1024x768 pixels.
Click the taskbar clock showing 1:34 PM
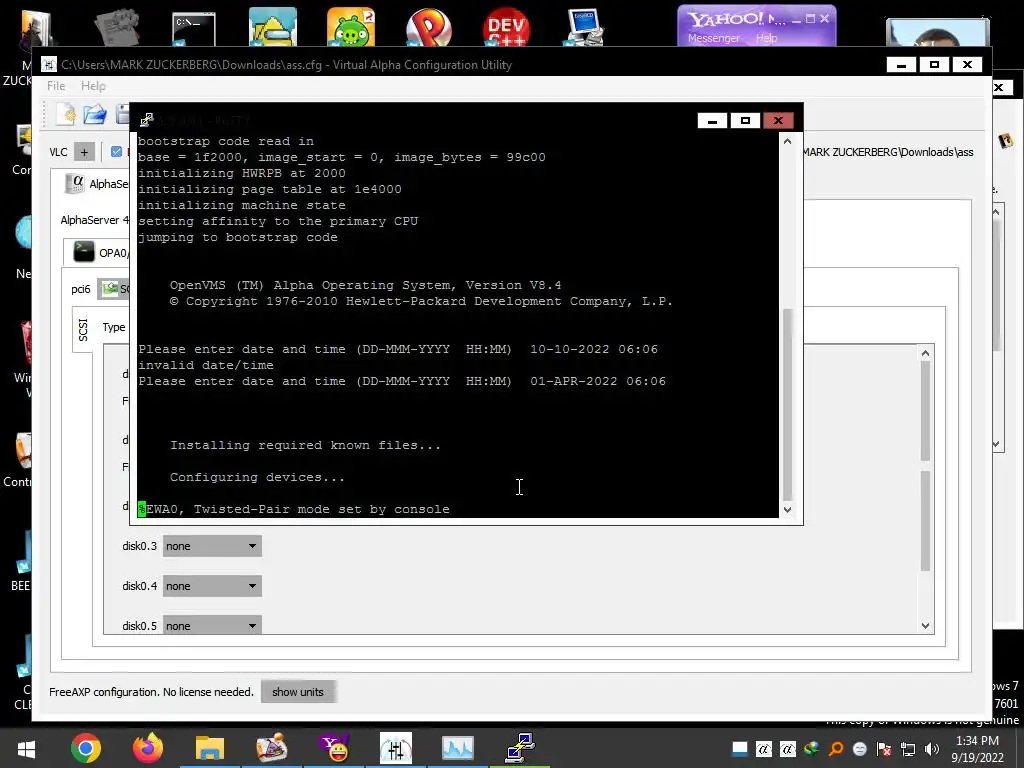[978, 741]
